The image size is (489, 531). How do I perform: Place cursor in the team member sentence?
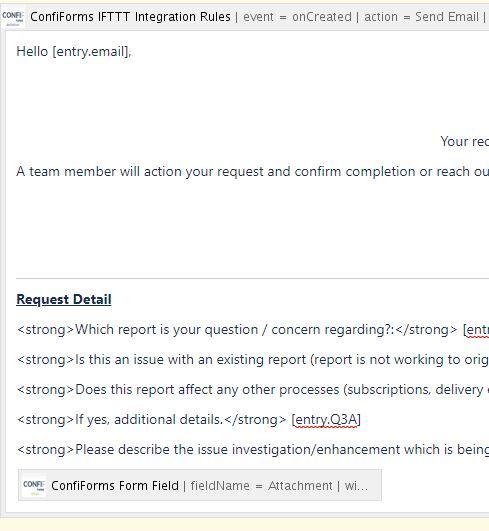pos(252,172)
